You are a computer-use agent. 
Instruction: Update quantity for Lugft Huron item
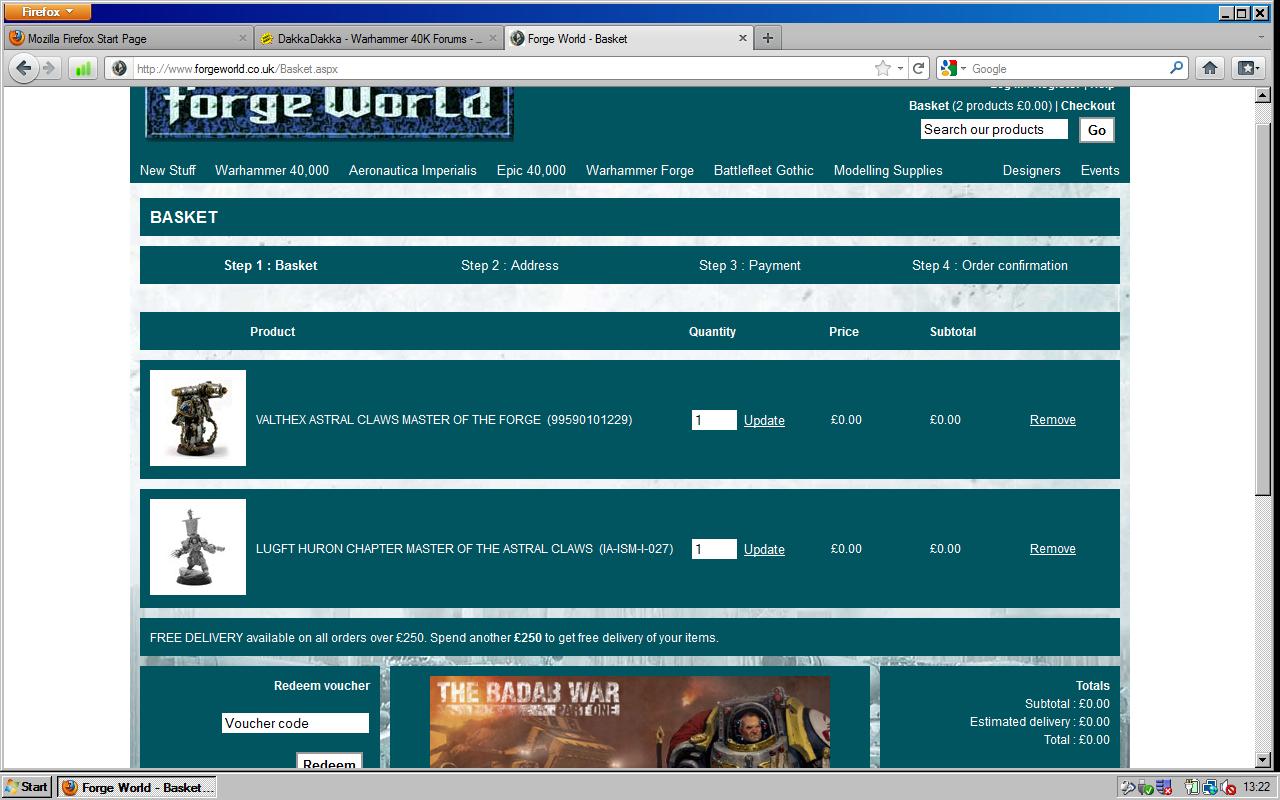[764, 549]
